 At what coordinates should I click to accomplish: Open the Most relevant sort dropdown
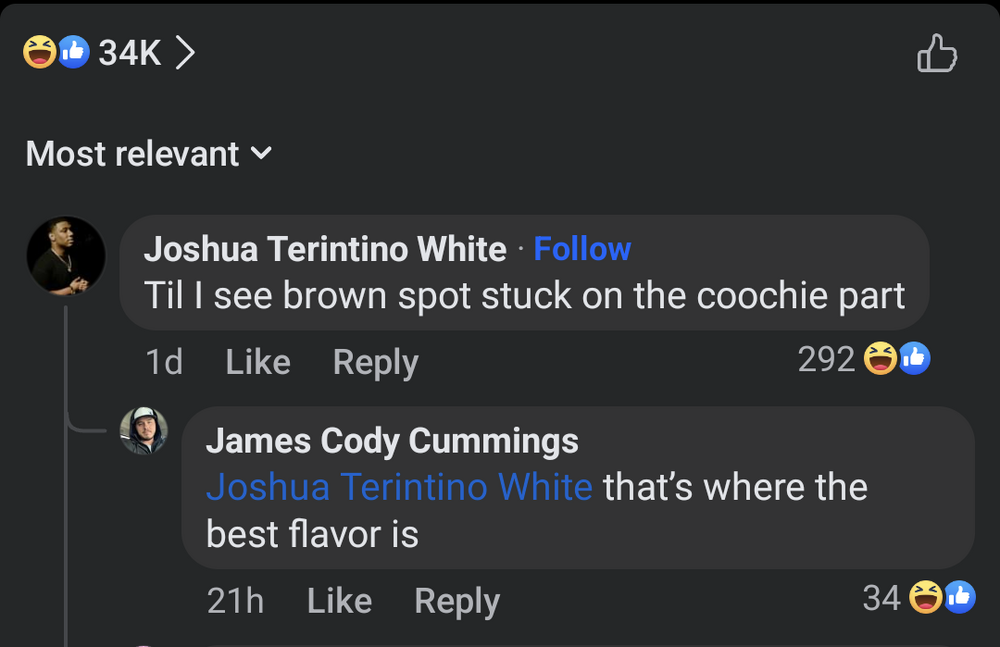coord(134,153)
